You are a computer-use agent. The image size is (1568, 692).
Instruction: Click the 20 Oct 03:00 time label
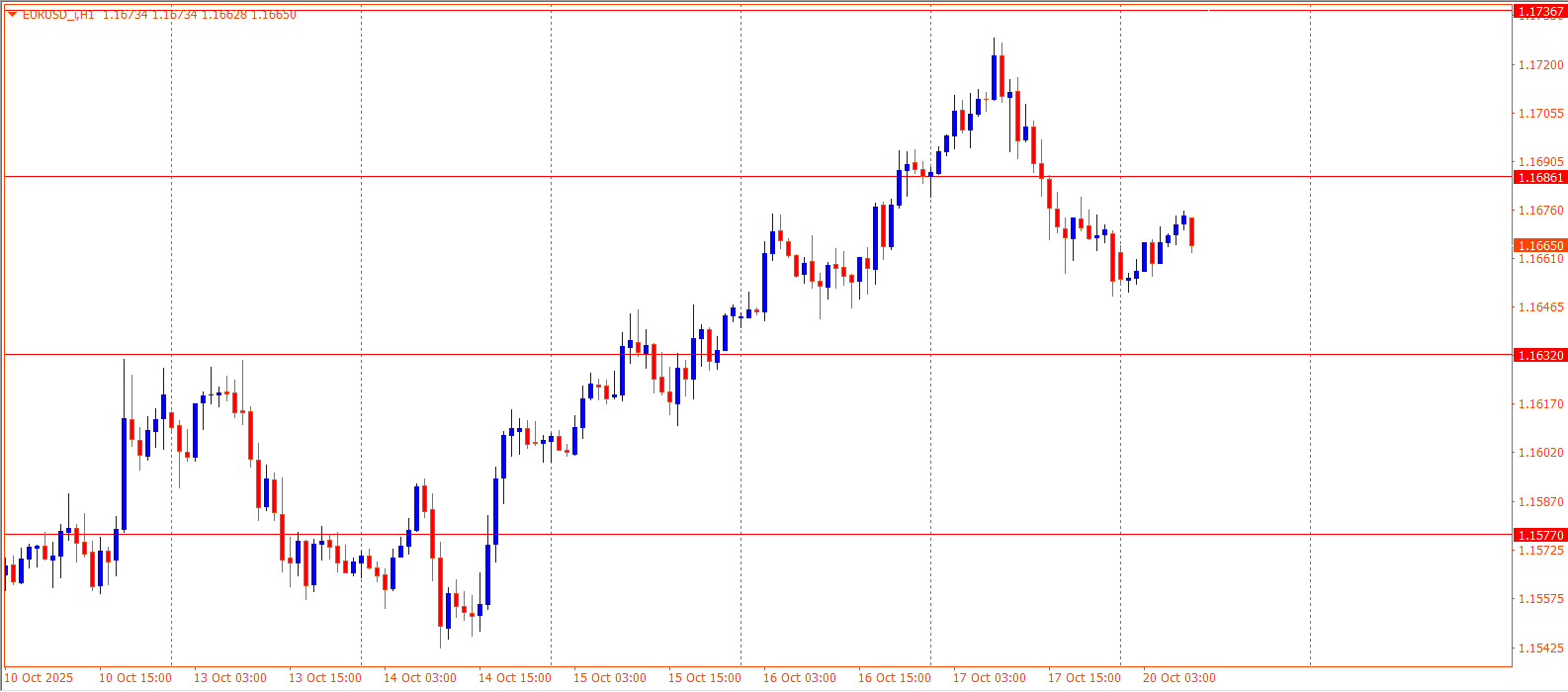tap(1179, 678)
